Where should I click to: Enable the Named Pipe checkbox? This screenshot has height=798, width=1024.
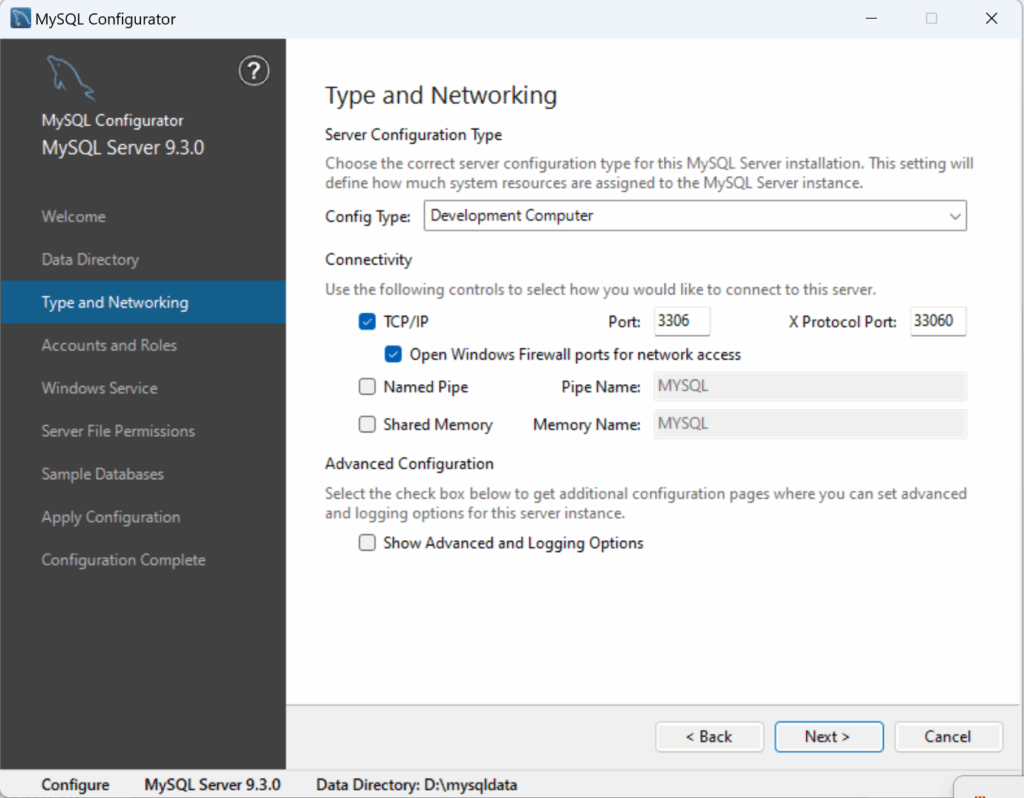(x=367, y=387)
